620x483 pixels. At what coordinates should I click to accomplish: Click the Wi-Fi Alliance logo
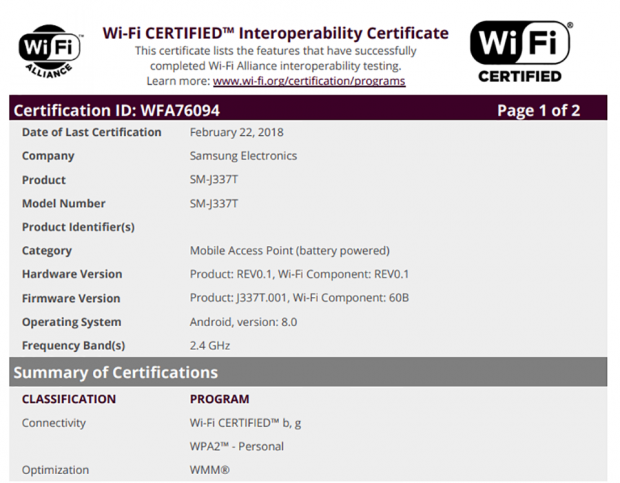[47, 52]
